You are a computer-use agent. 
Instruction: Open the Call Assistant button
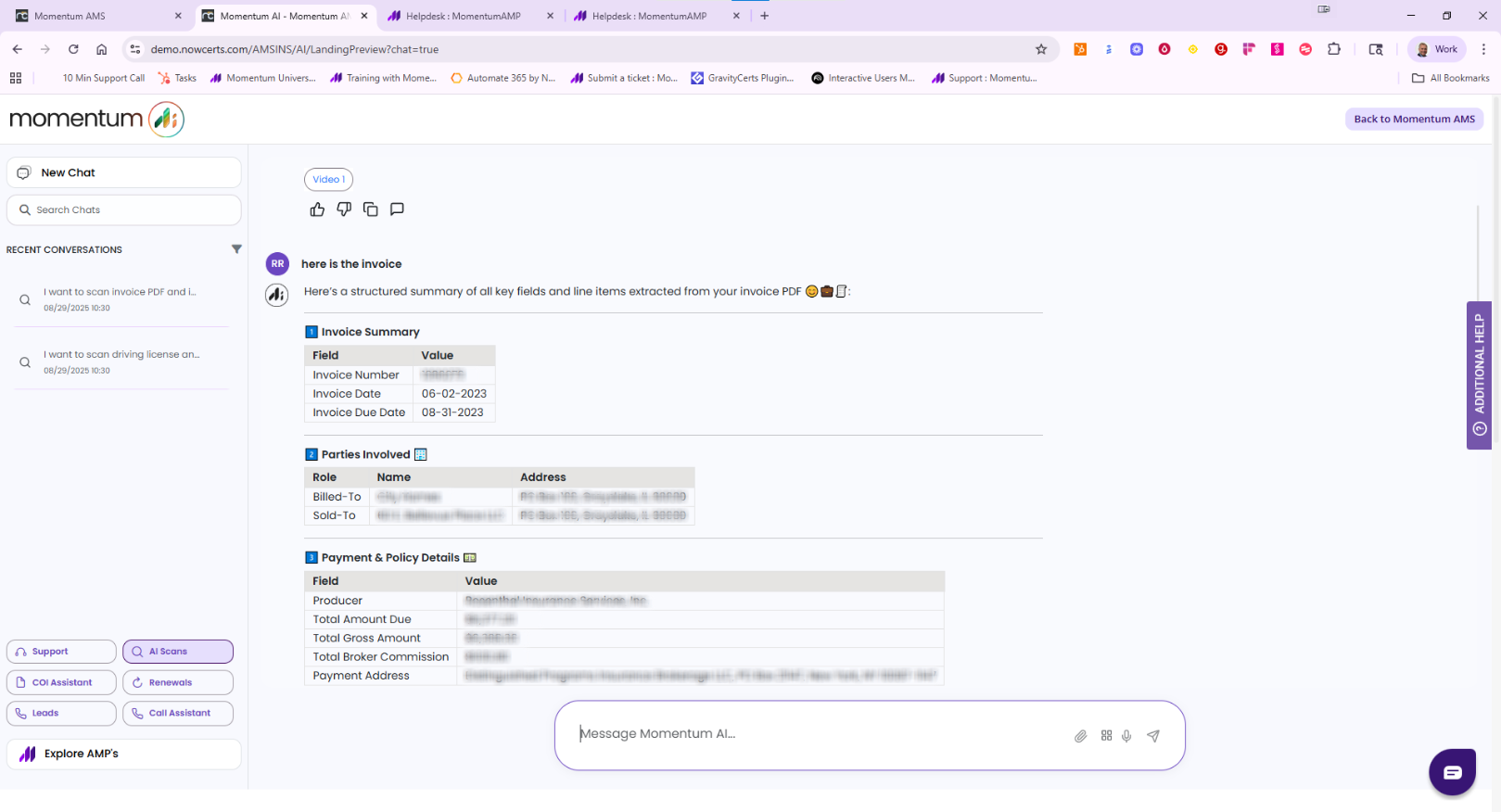[178, 713]
